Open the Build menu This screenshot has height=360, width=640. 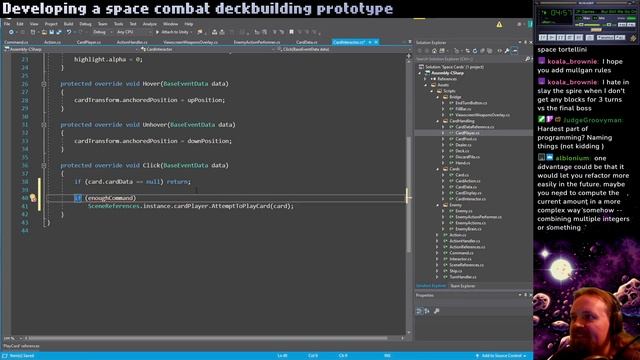coord(68,24)
